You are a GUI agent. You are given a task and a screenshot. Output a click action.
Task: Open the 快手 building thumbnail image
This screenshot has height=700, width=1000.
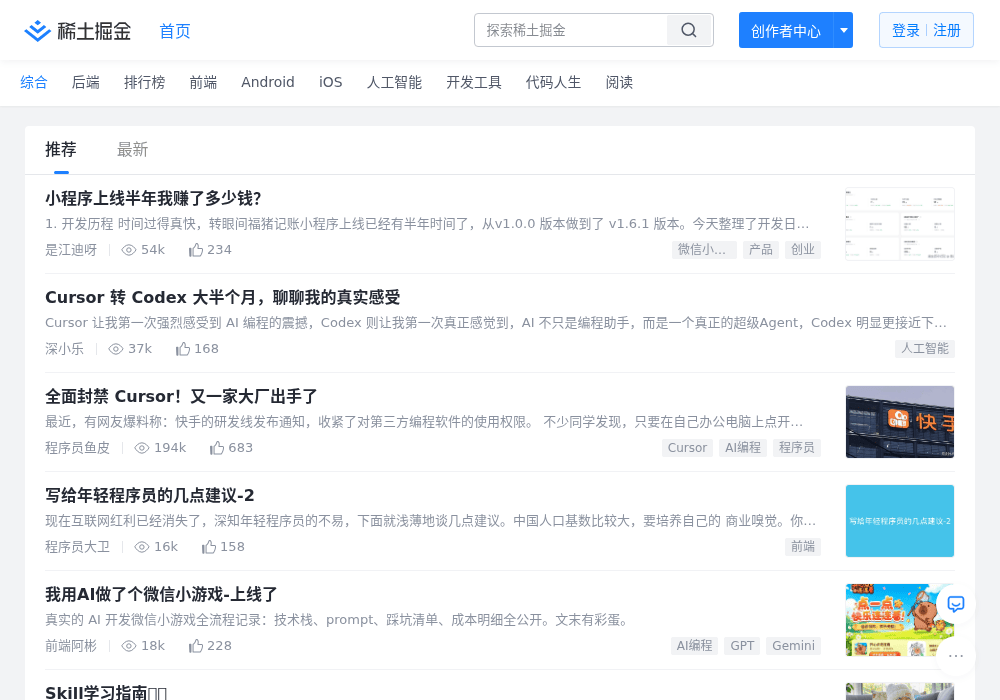(900, 422)
